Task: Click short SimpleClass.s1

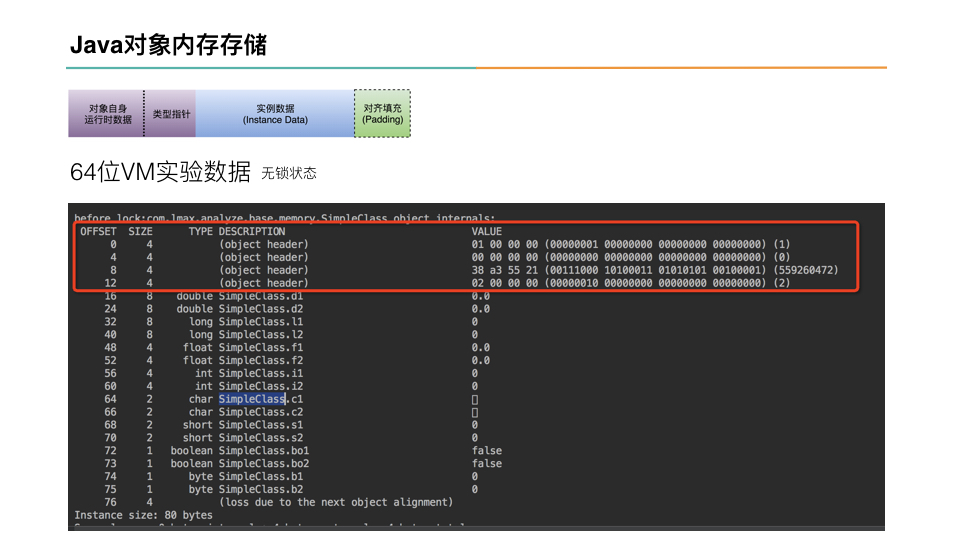Action: click(242, 424)
